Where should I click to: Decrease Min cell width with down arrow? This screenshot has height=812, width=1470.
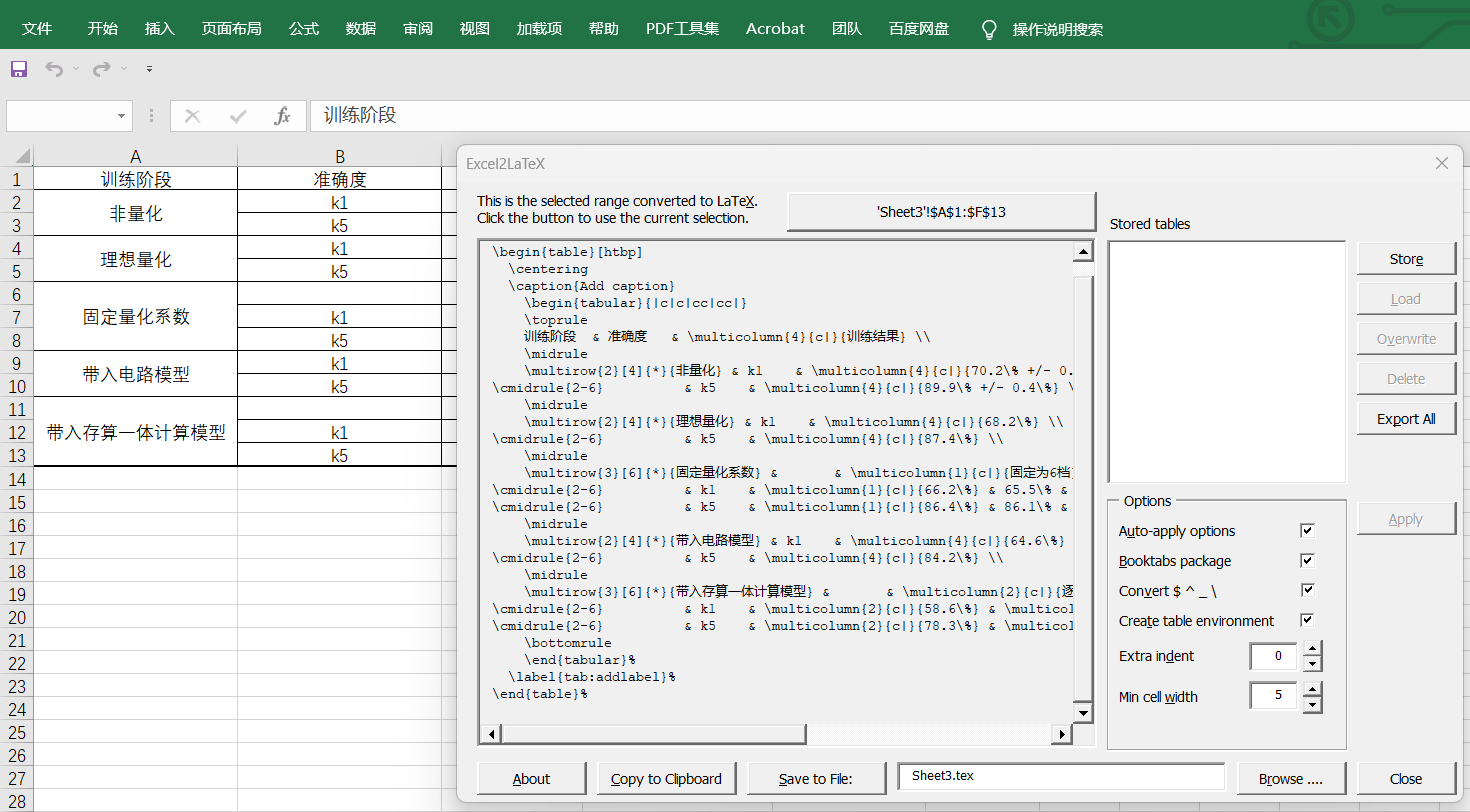(x=1313, y=704)
